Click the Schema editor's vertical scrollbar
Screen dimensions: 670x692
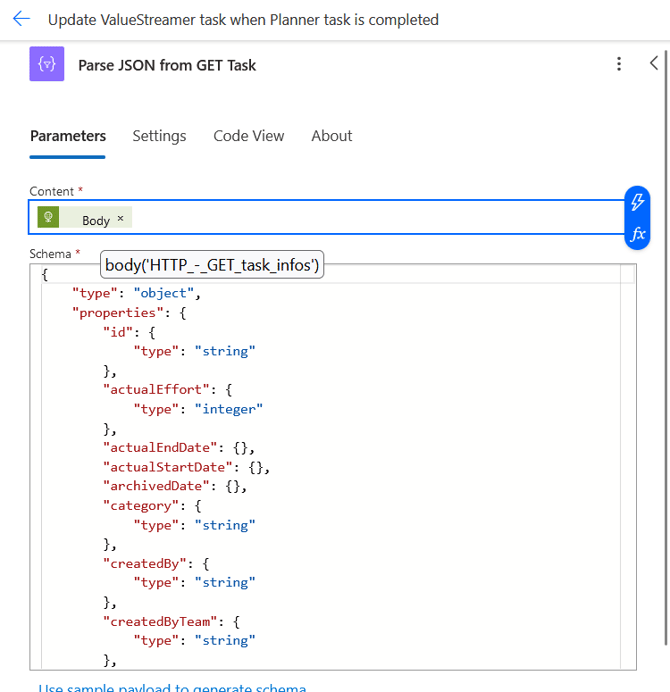(629, 450)
